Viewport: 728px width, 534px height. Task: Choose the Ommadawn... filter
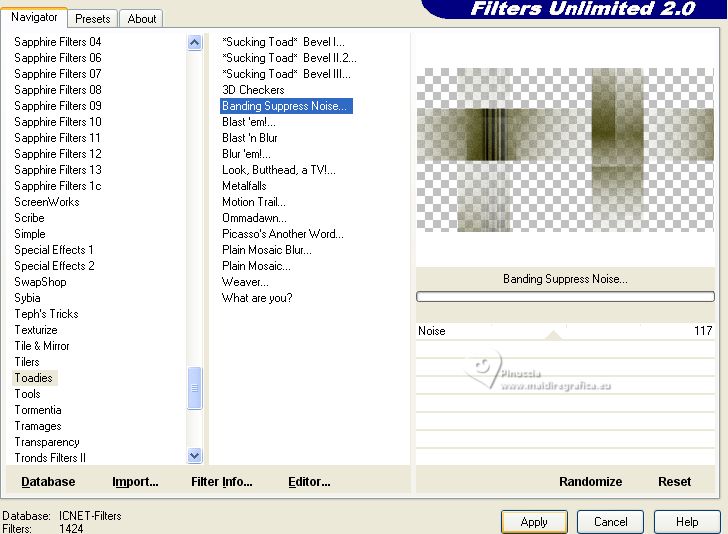click(254, 218)
